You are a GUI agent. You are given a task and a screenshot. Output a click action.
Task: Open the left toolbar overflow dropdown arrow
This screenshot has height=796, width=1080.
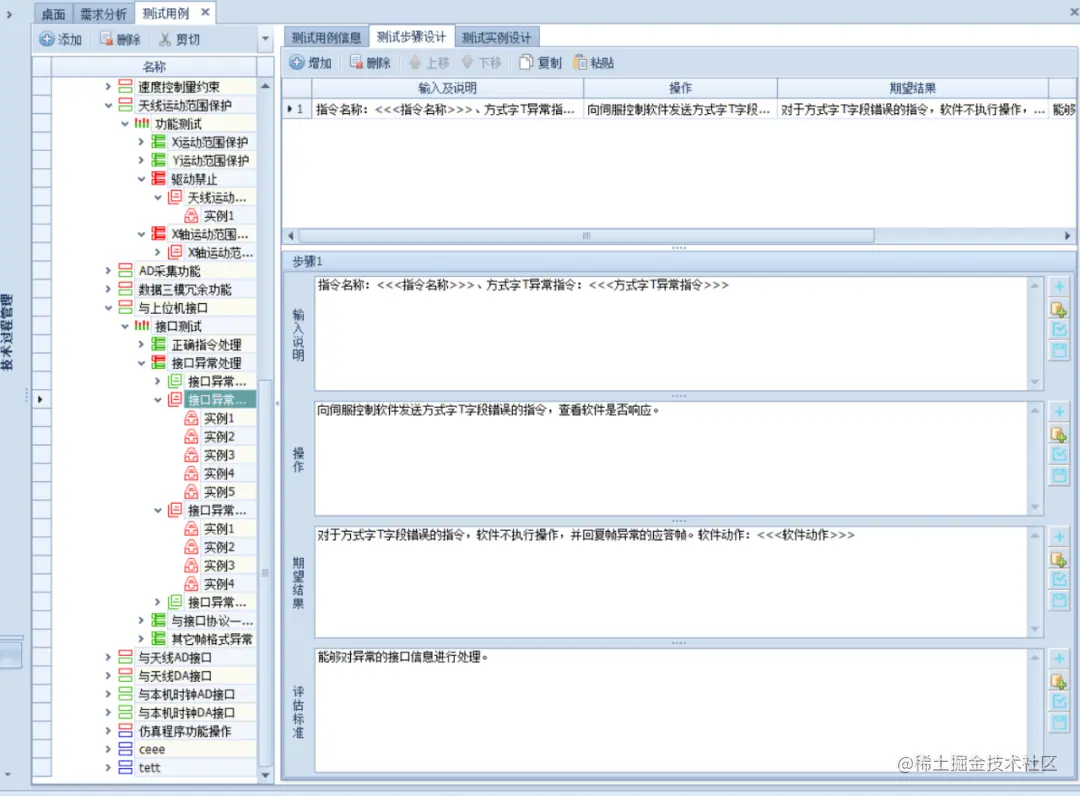click(x=265, y=39)
